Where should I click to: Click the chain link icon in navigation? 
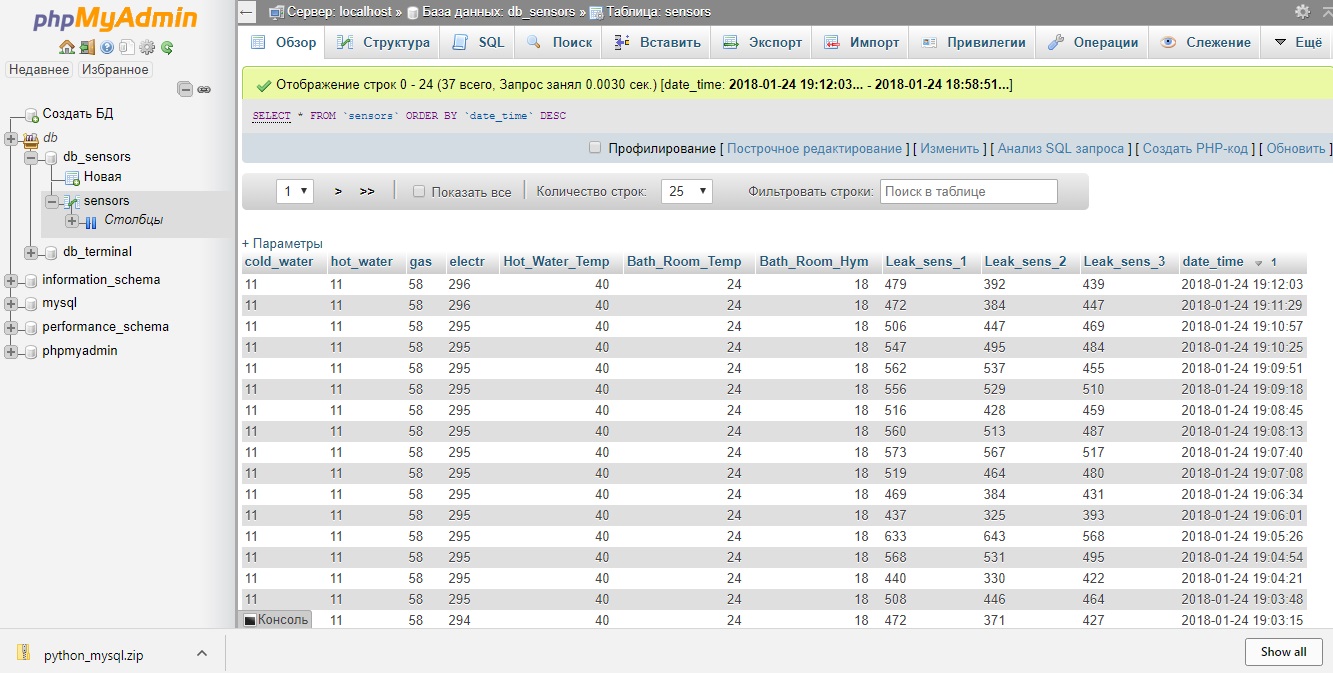[x=204, y=89]
